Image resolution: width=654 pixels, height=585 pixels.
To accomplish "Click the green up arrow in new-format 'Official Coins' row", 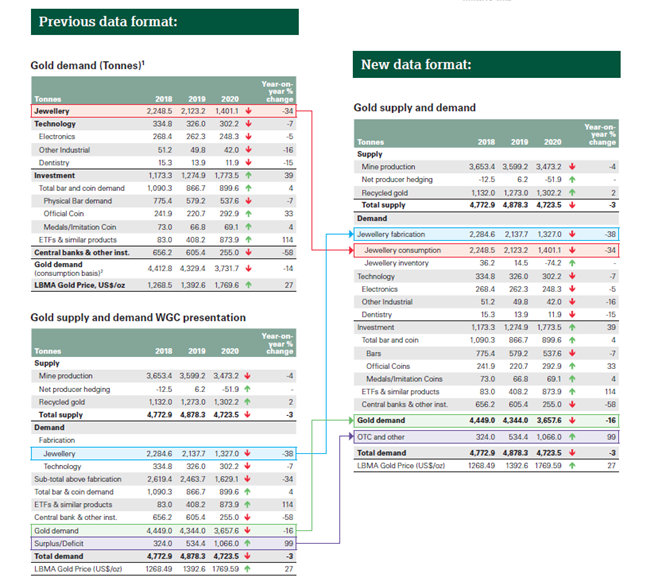I will tap(572, 366).
